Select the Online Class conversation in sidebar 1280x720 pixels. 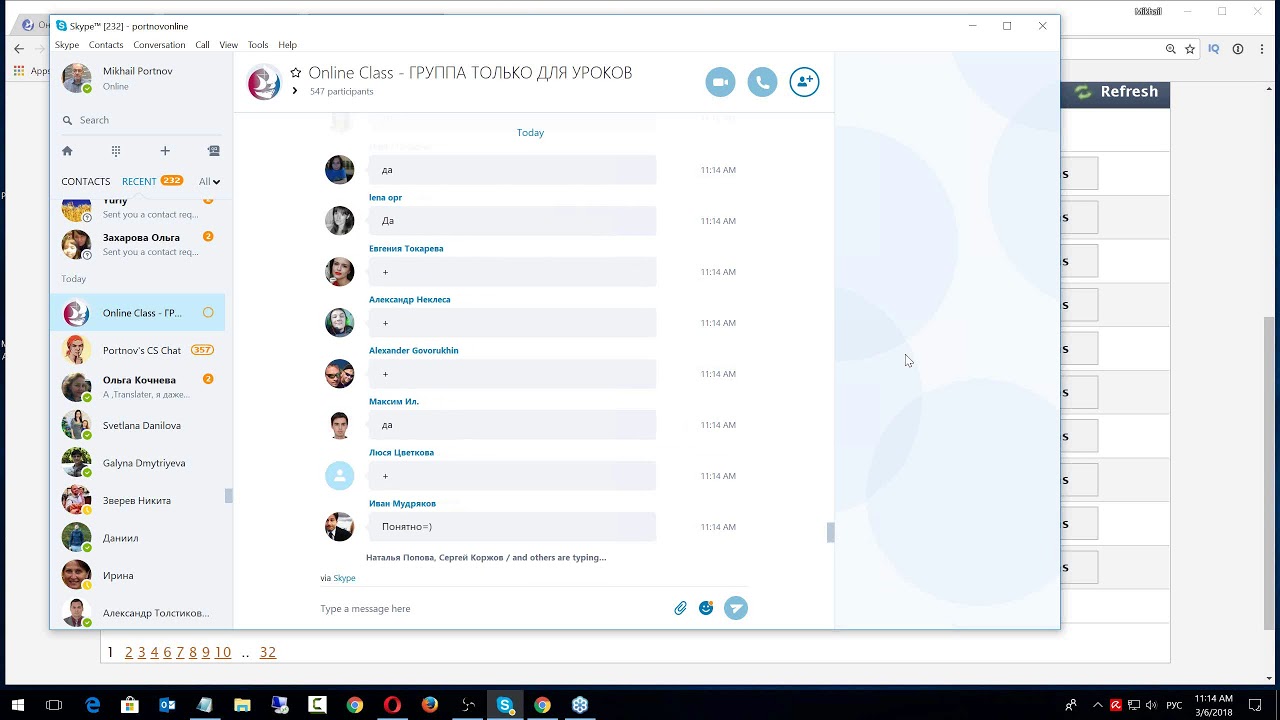[x=138, y=313]
